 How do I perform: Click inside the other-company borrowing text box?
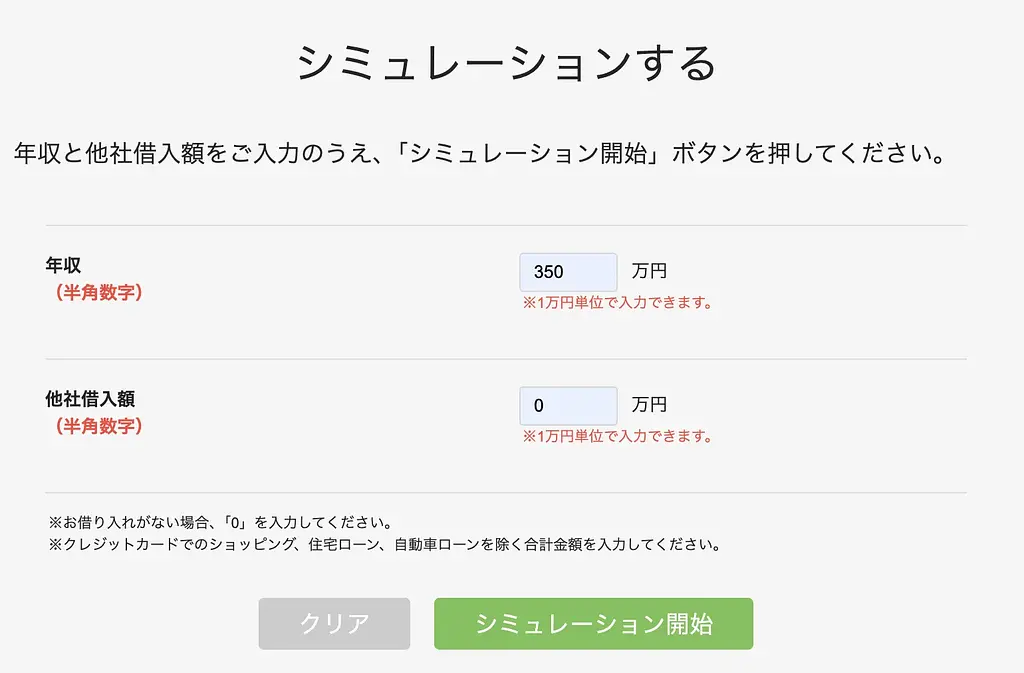567,405
